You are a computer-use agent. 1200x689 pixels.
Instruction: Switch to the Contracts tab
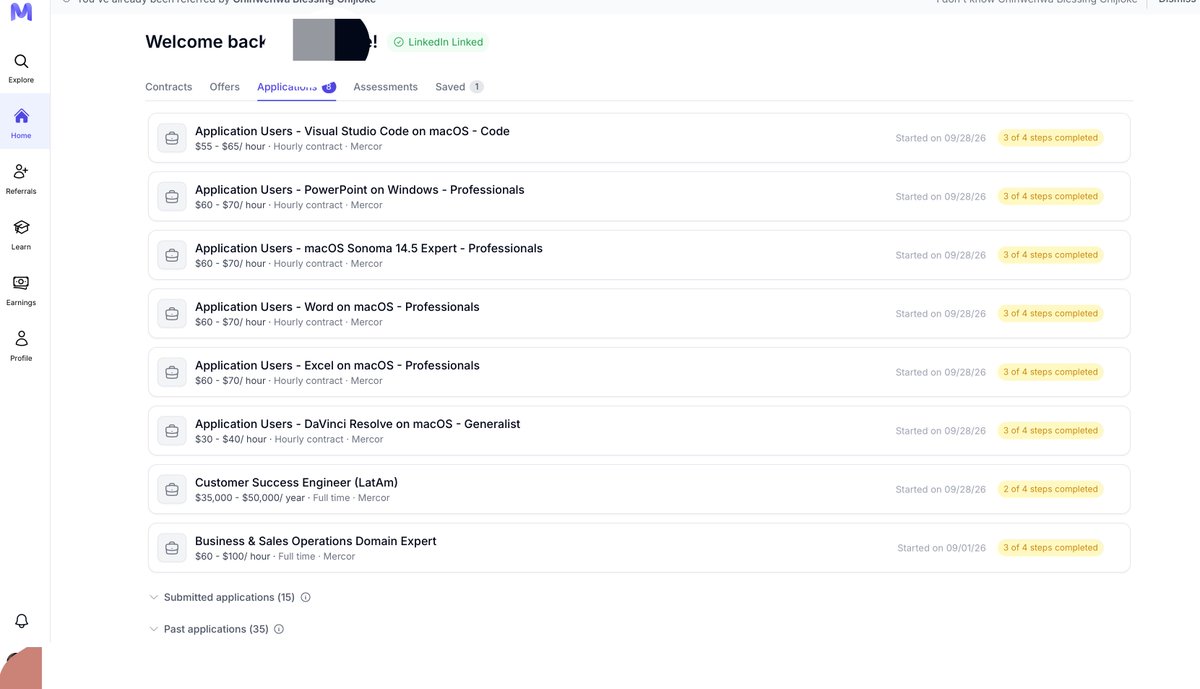click(168, 87)
